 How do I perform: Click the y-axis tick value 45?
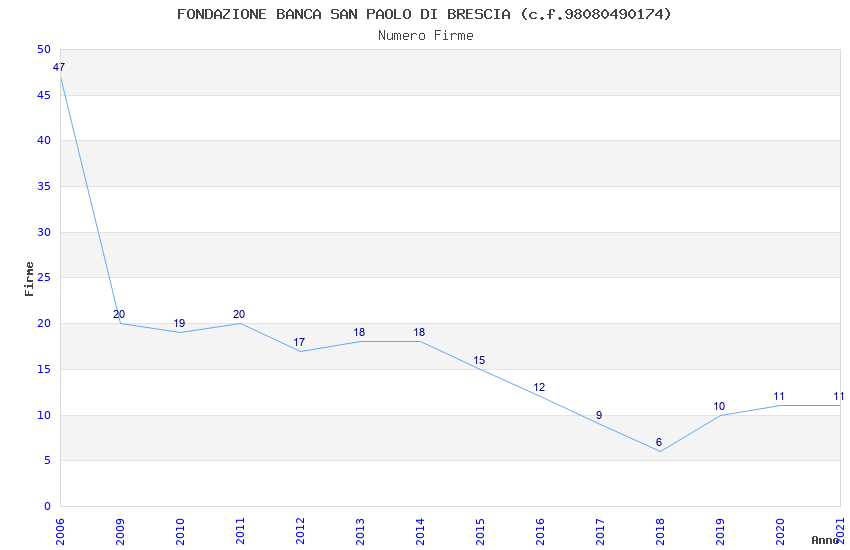point(44,95)
